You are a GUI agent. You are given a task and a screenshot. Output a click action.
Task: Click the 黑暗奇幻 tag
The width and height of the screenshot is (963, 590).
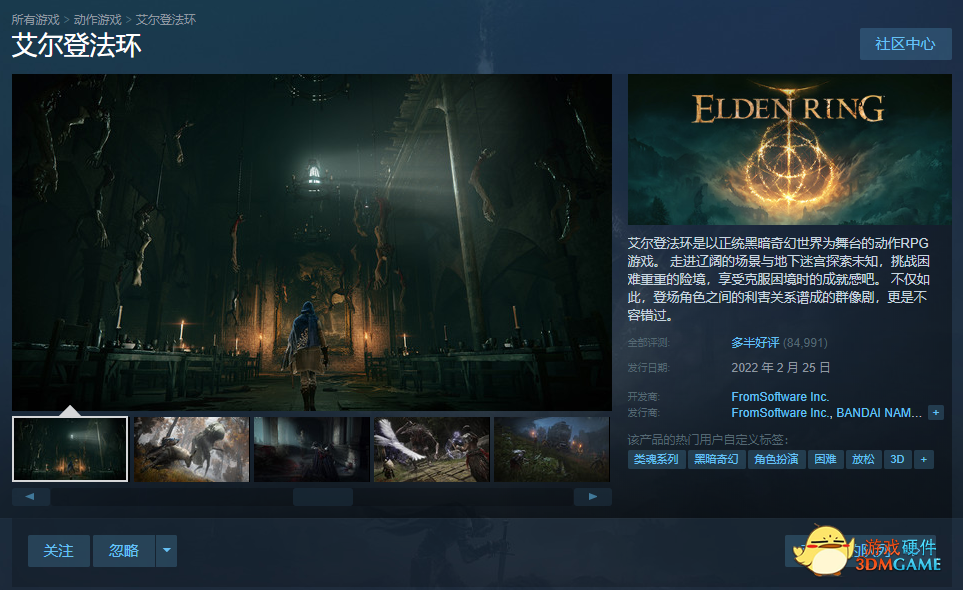pos(716,459)
